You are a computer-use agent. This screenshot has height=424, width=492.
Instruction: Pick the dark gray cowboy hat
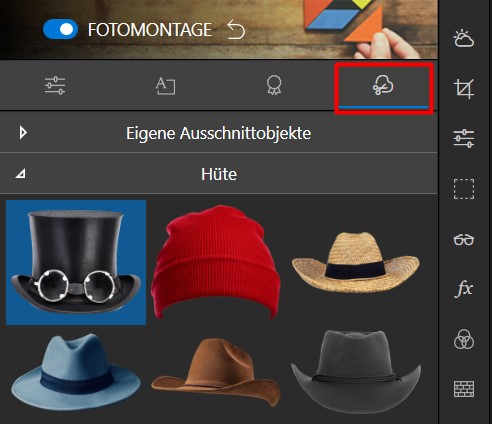click(x=355, y=372)
